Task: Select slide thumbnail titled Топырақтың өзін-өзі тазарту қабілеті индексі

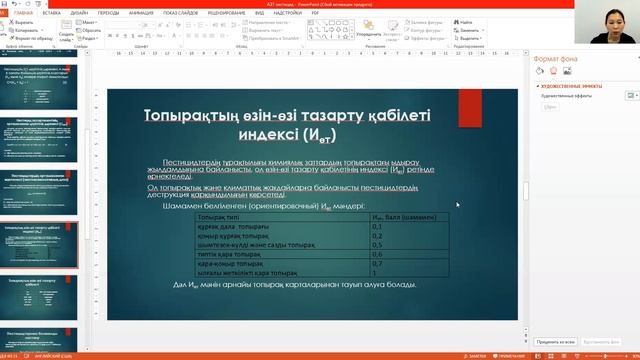Action: pyautogui.click(x=39, y=245)
